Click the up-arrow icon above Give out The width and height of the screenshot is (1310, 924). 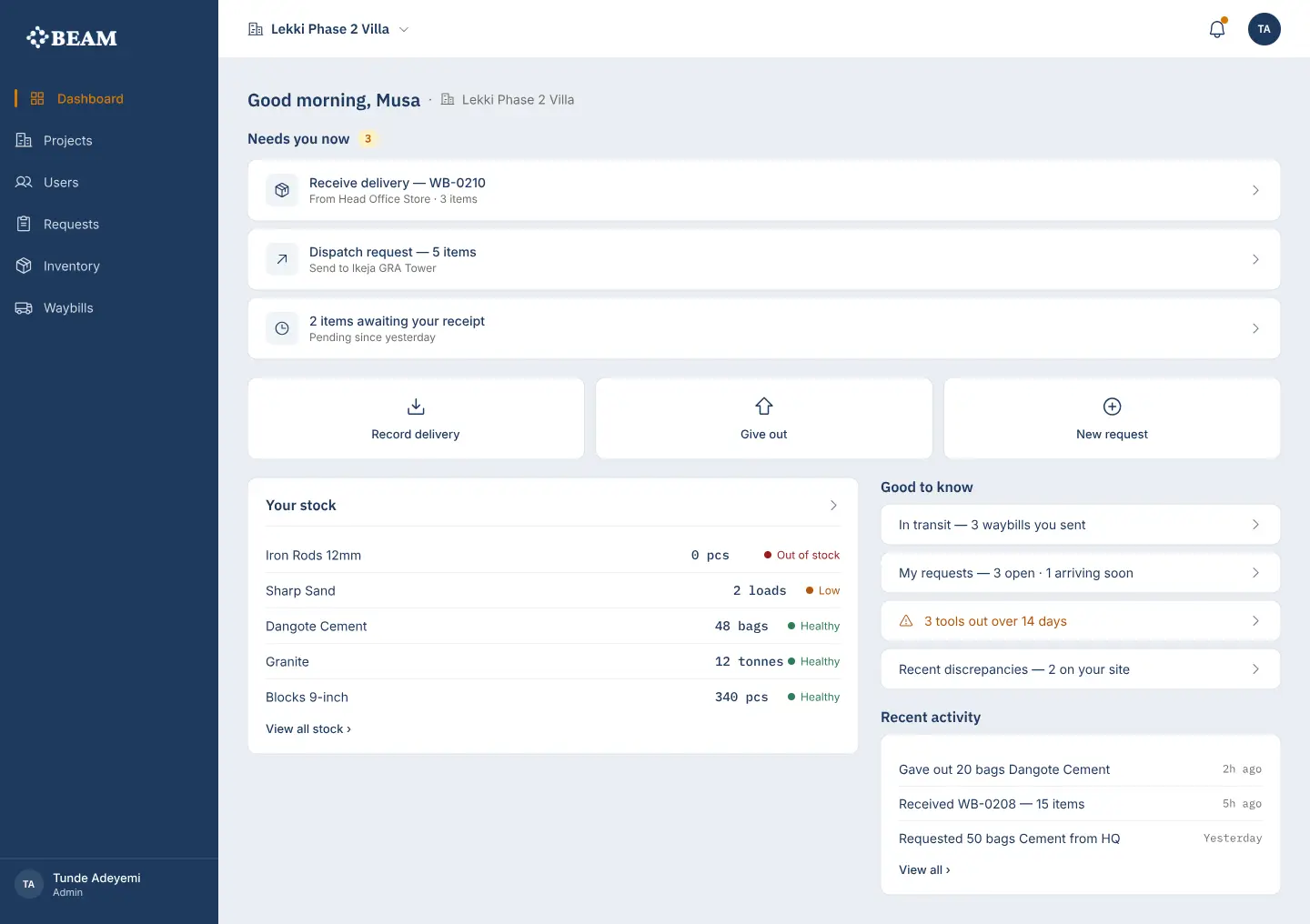pos(764,407)
